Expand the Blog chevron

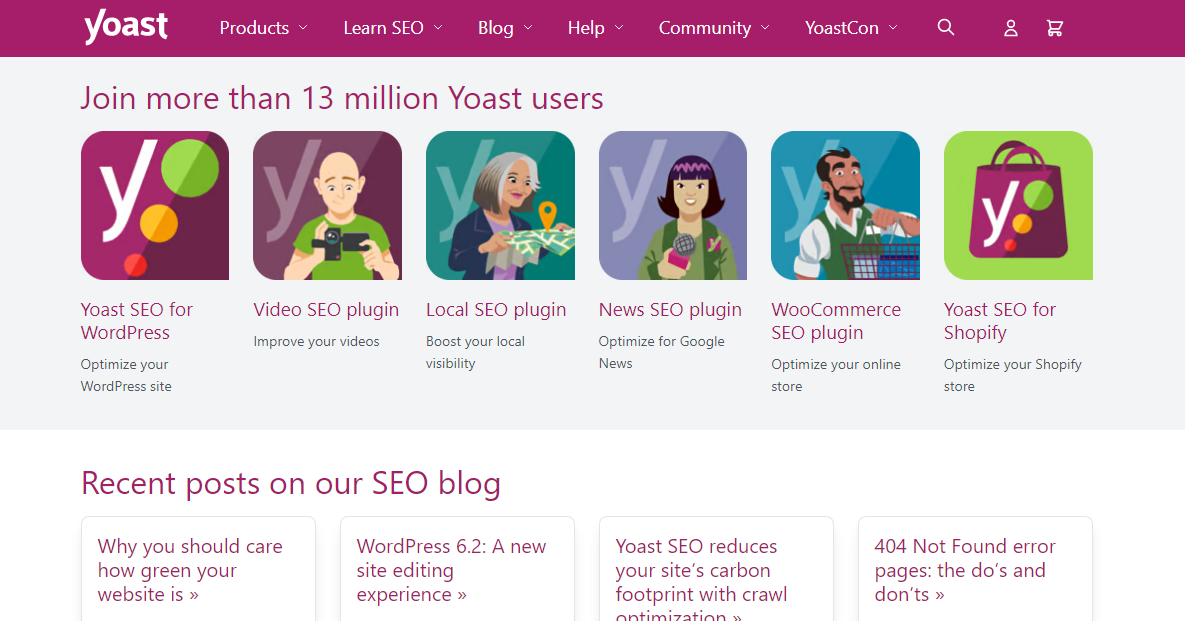click(528, 28)
